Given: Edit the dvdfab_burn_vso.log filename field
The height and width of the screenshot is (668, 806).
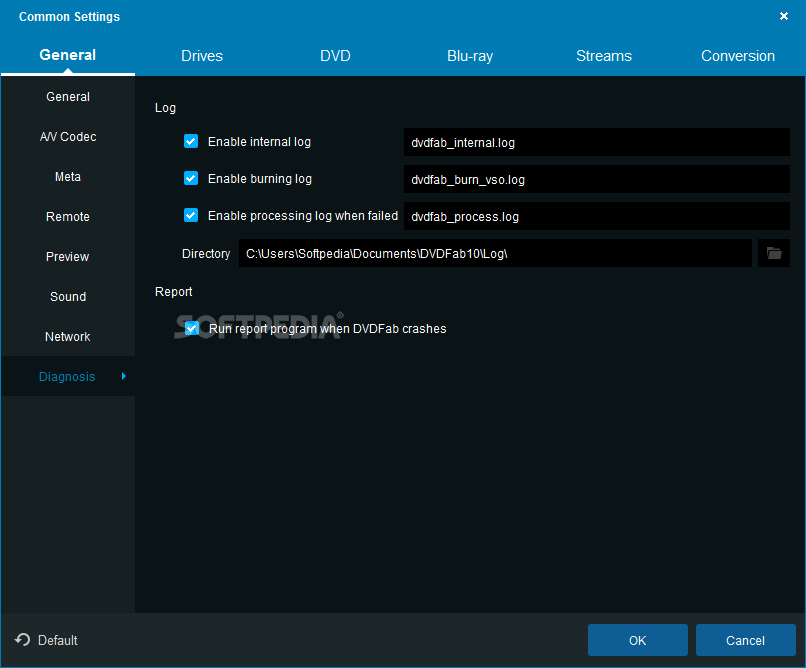Looking at the screenshot, I should (597, 179).
